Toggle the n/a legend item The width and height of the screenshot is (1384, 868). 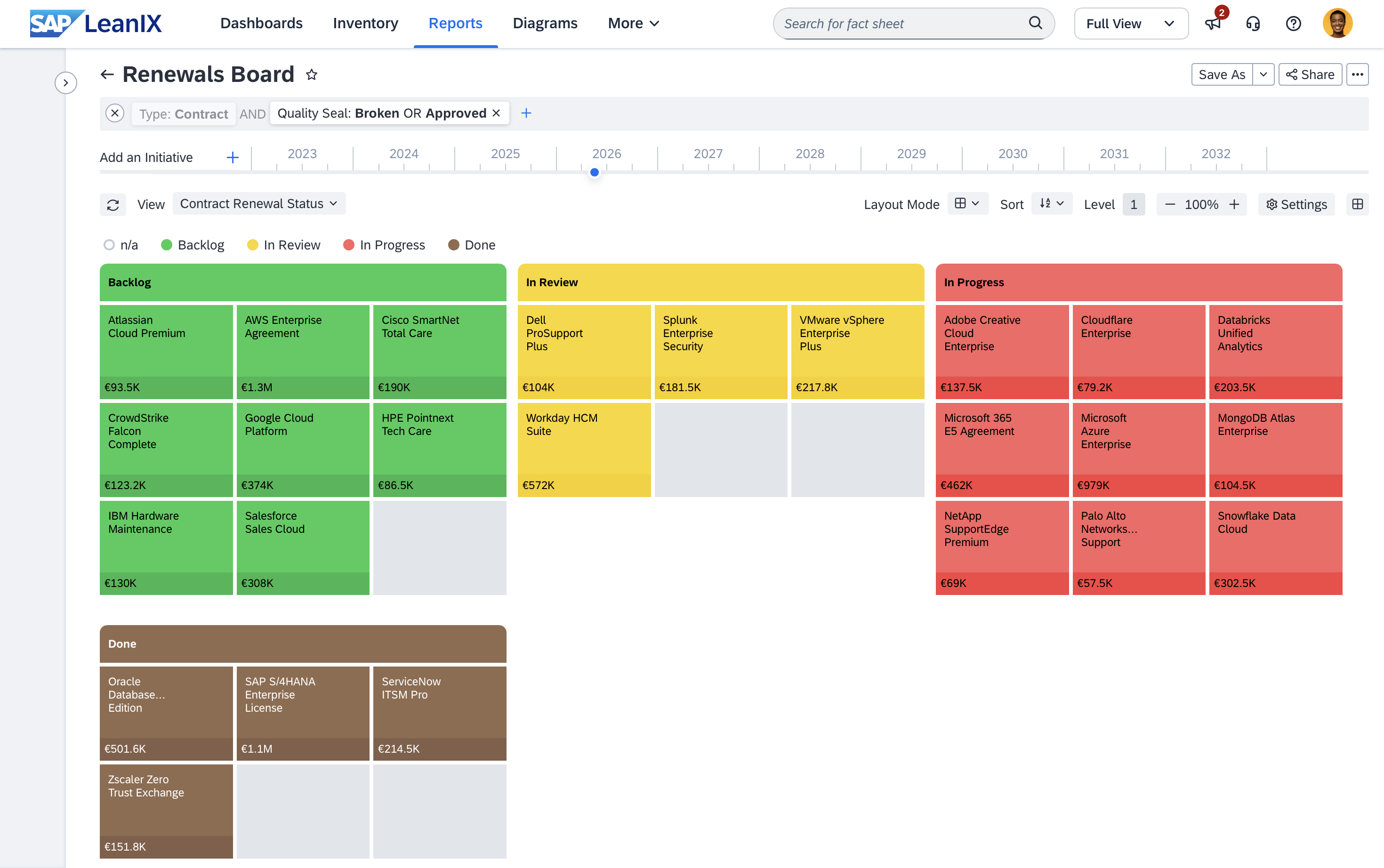pos(121,245)
